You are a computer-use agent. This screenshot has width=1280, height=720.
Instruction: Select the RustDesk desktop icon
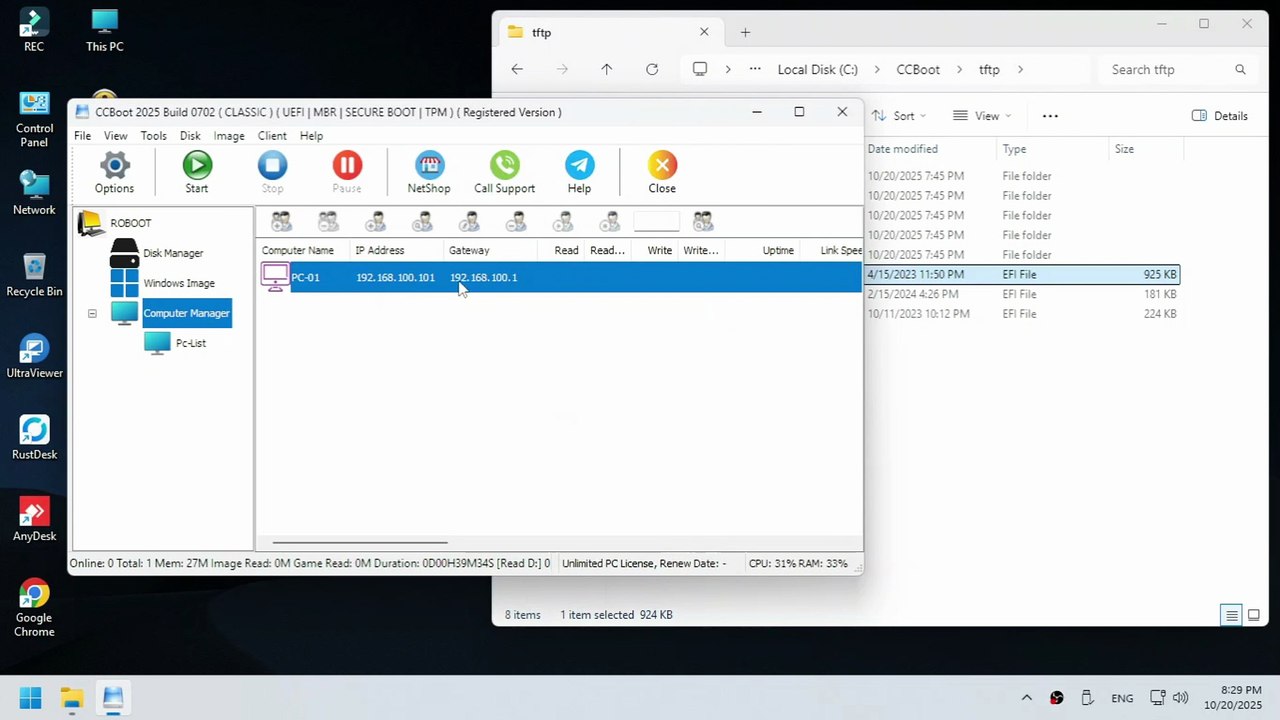click(35, 438)
